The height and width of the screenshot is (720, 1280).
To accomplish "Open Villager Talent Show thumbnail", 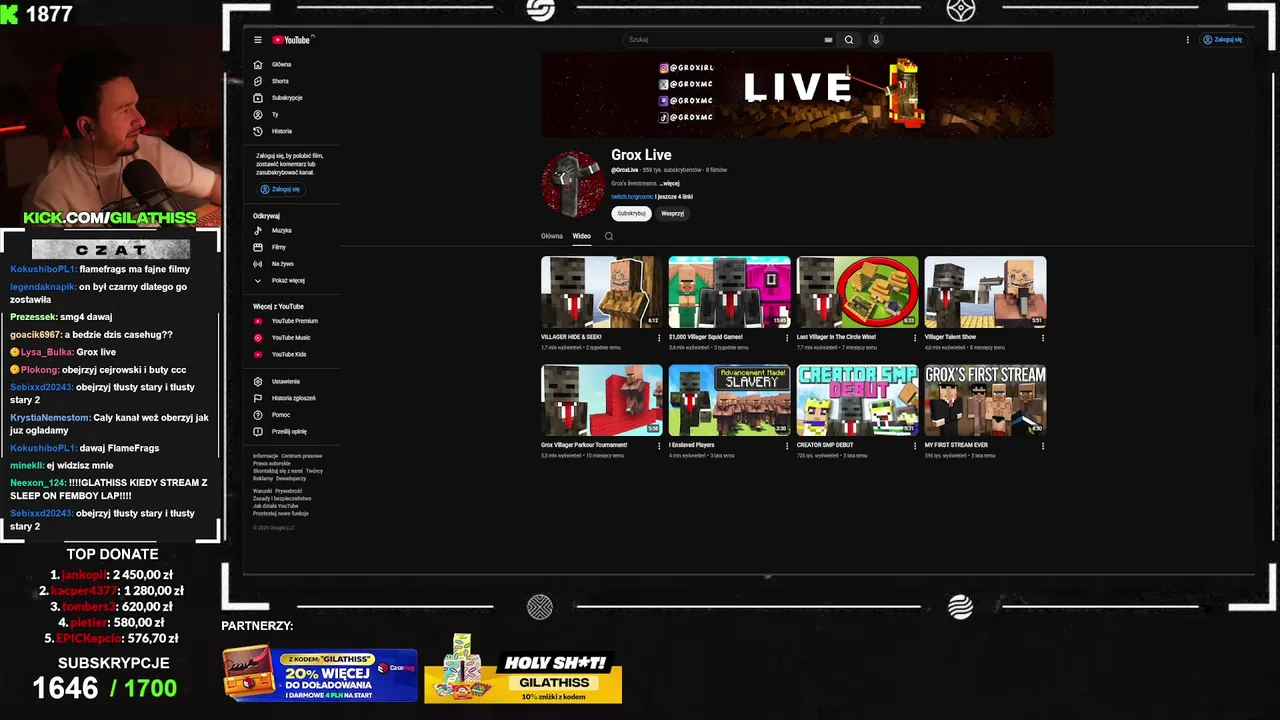I will coord(986,292).
